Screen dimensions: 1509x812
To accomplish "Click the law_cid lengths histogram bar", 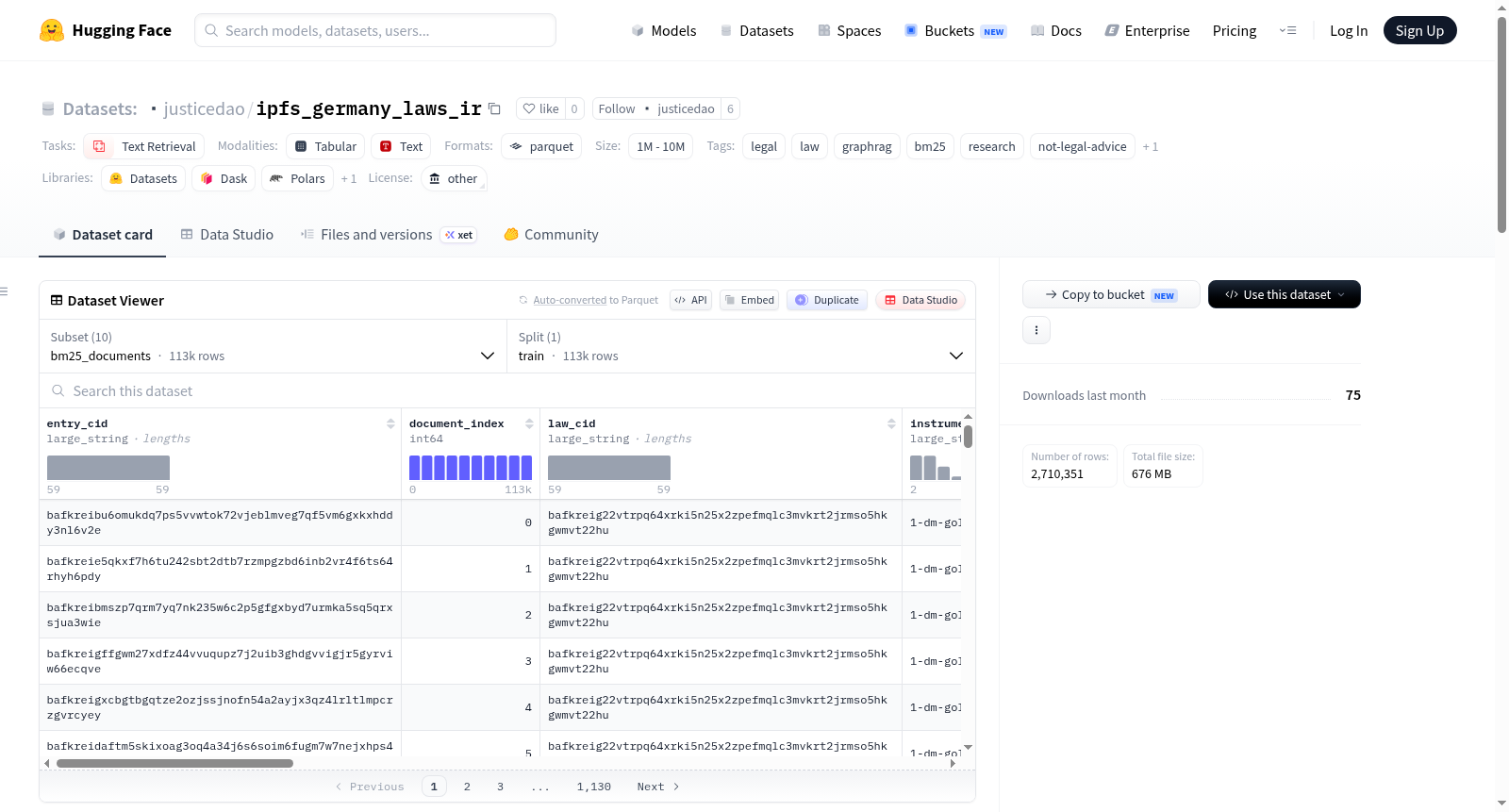I will tap(609, 468).
